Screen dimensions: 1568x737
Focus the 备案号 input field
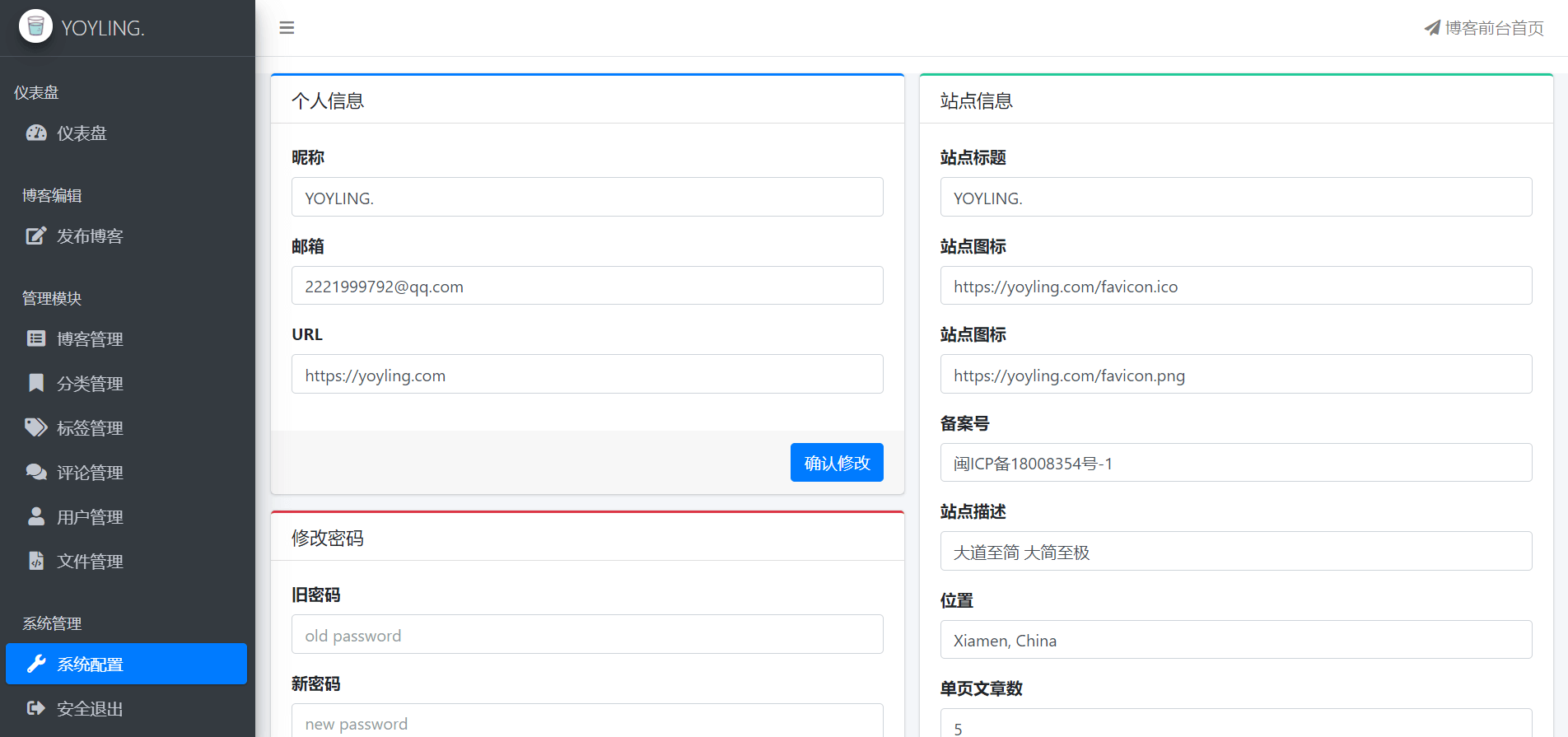(x=1236, y=463)
